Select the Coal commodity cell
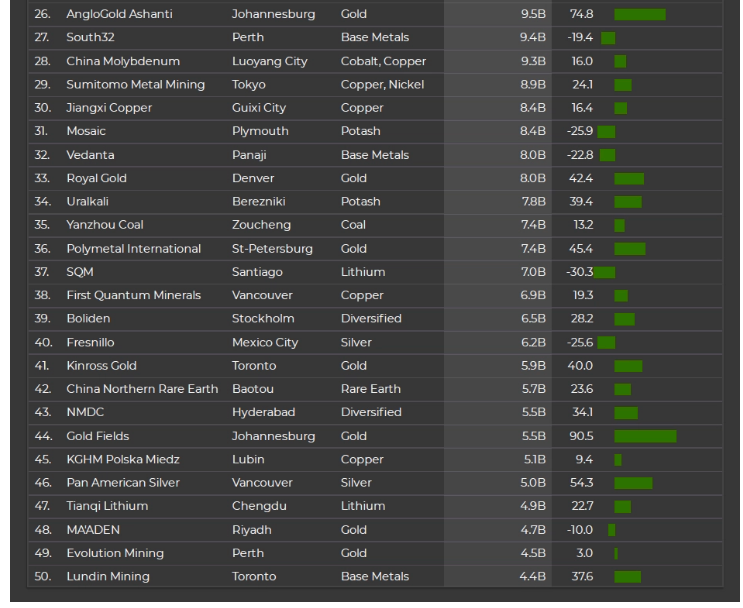Screen dimensions: 743x608 353,225
